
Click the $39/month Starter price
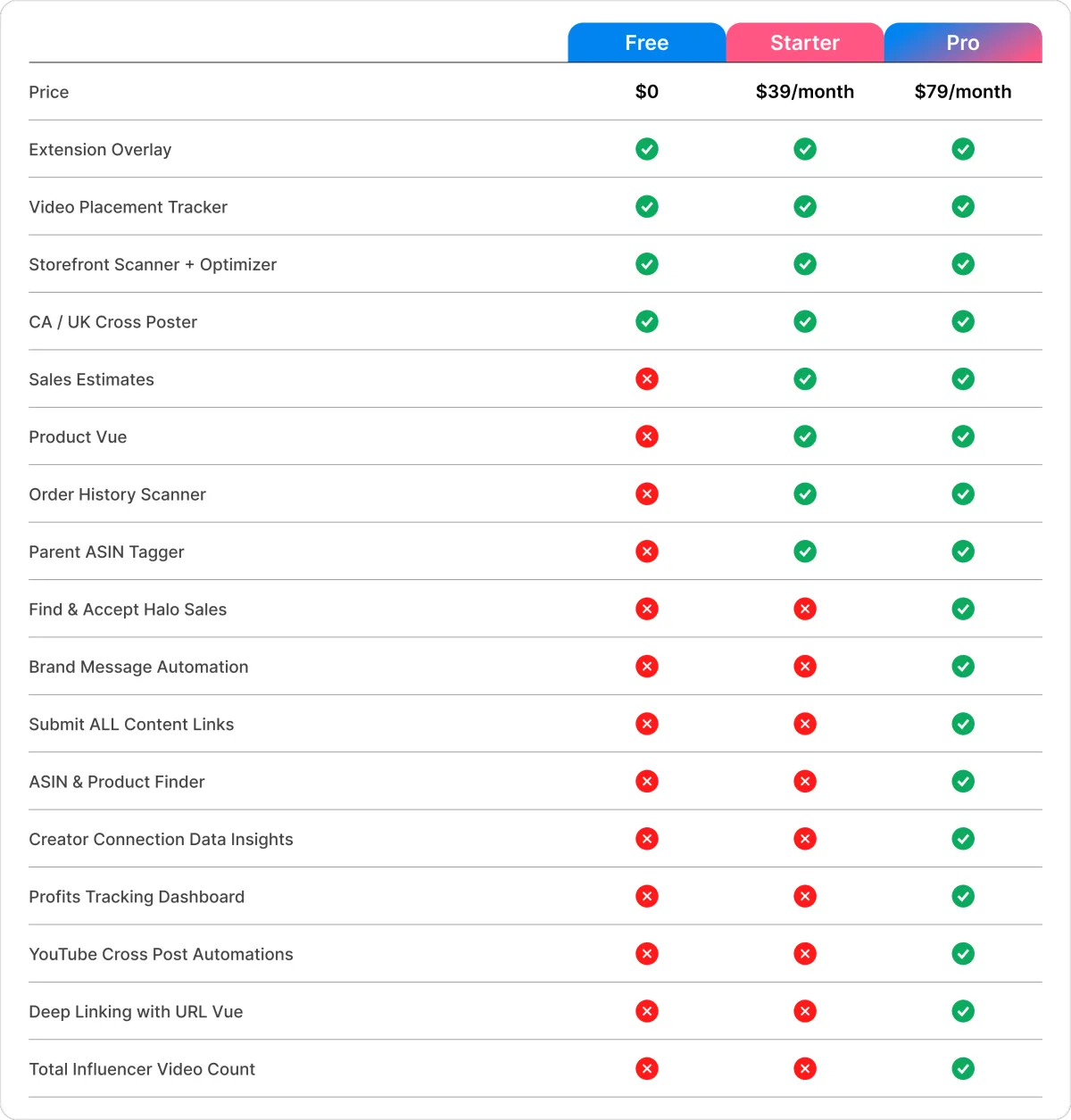[x=804, y=92]
